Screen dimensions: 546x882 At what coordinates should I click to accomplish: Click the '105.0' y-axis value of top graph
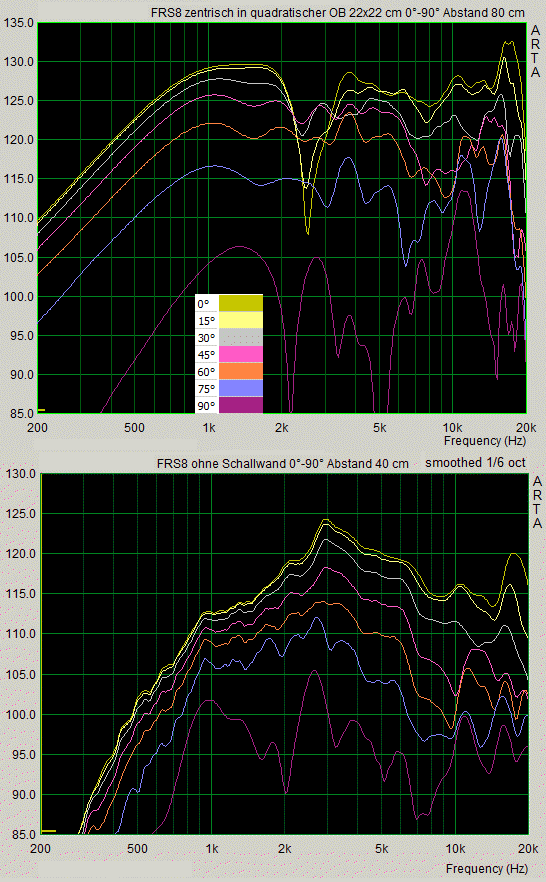click(19, 258)
